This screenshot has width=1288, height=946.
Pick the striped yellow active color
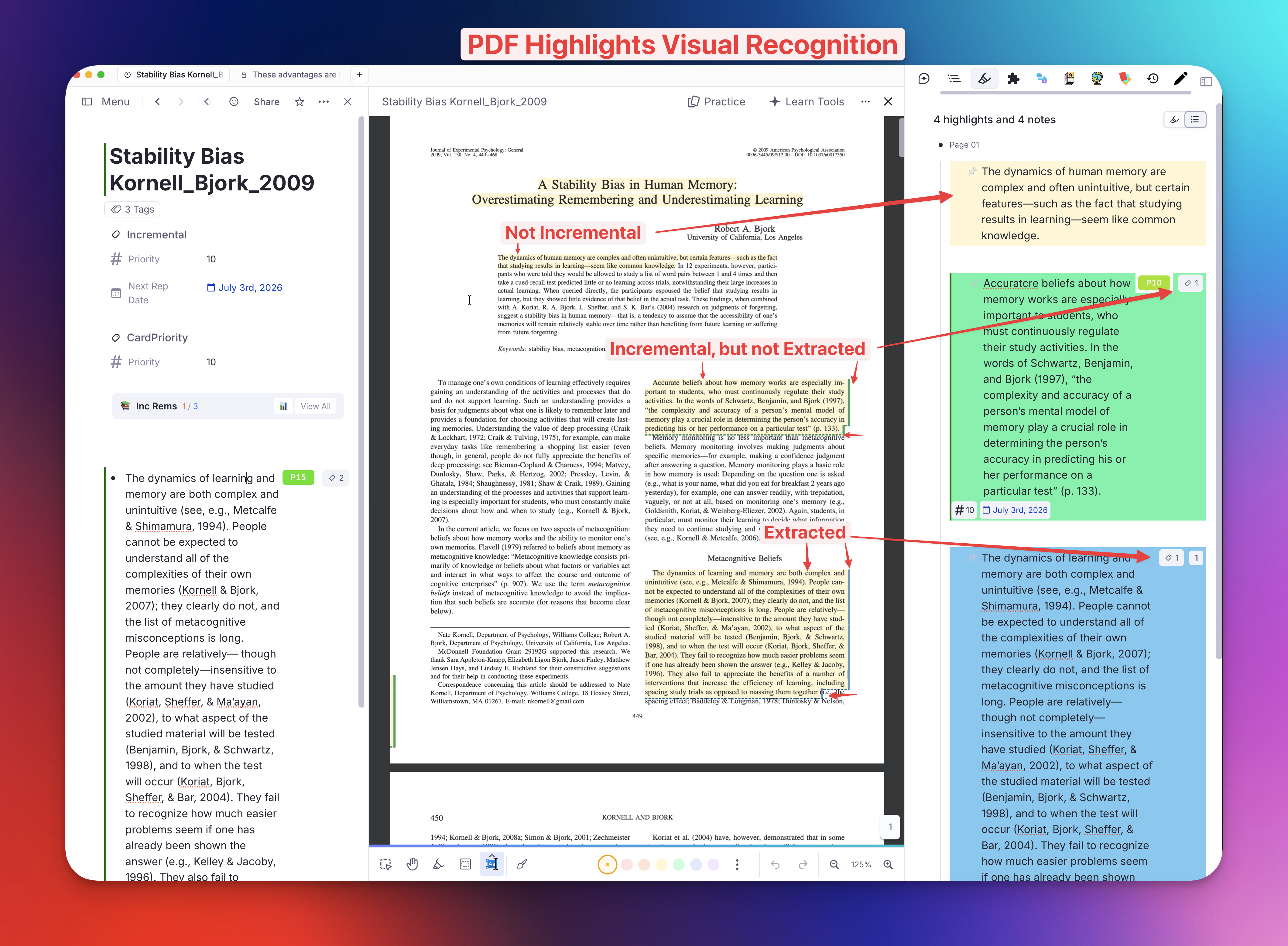click(x=607, y=864)
